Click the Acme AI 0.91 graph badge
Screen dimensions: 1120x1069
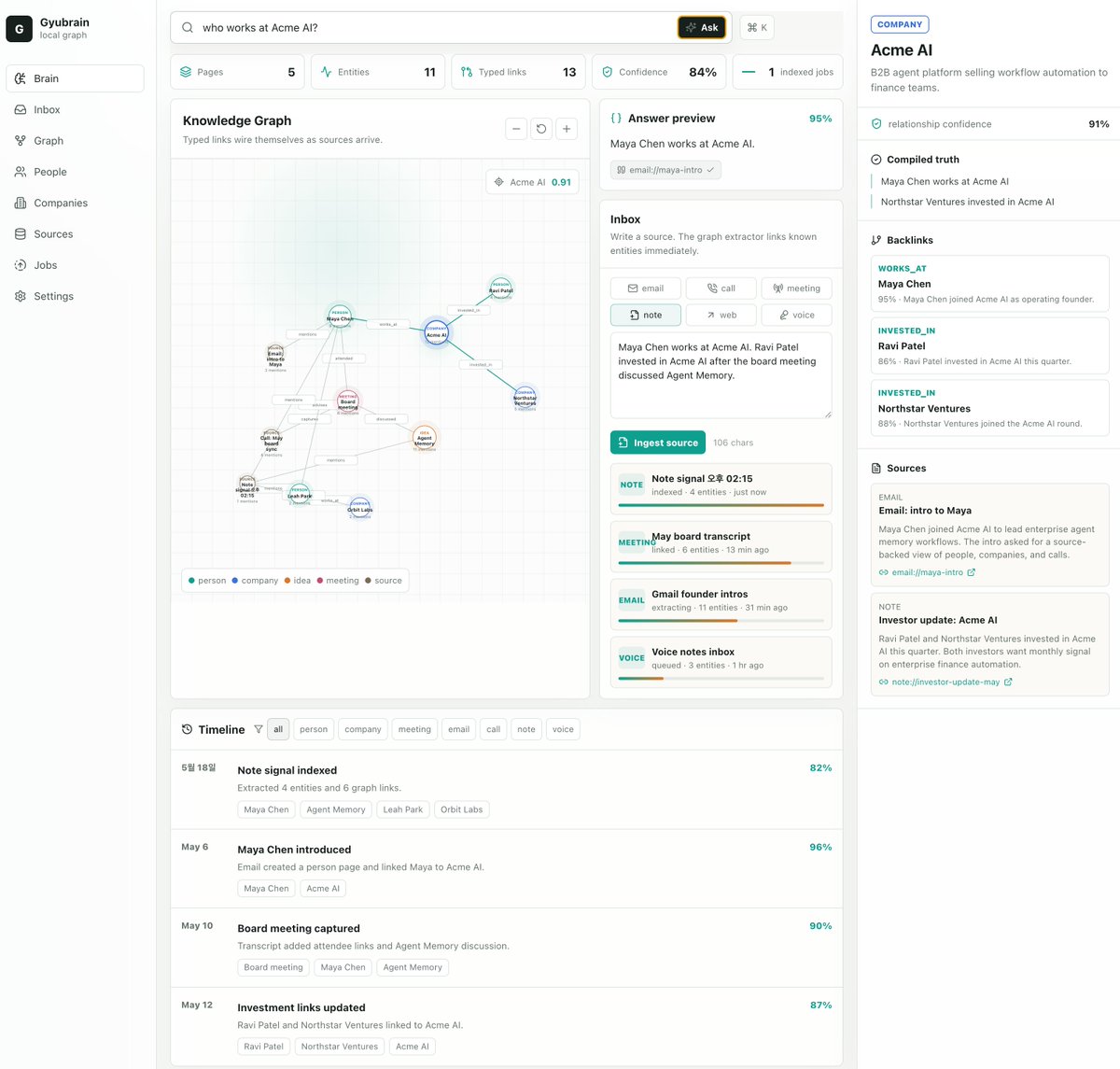[x=532, y=182]
